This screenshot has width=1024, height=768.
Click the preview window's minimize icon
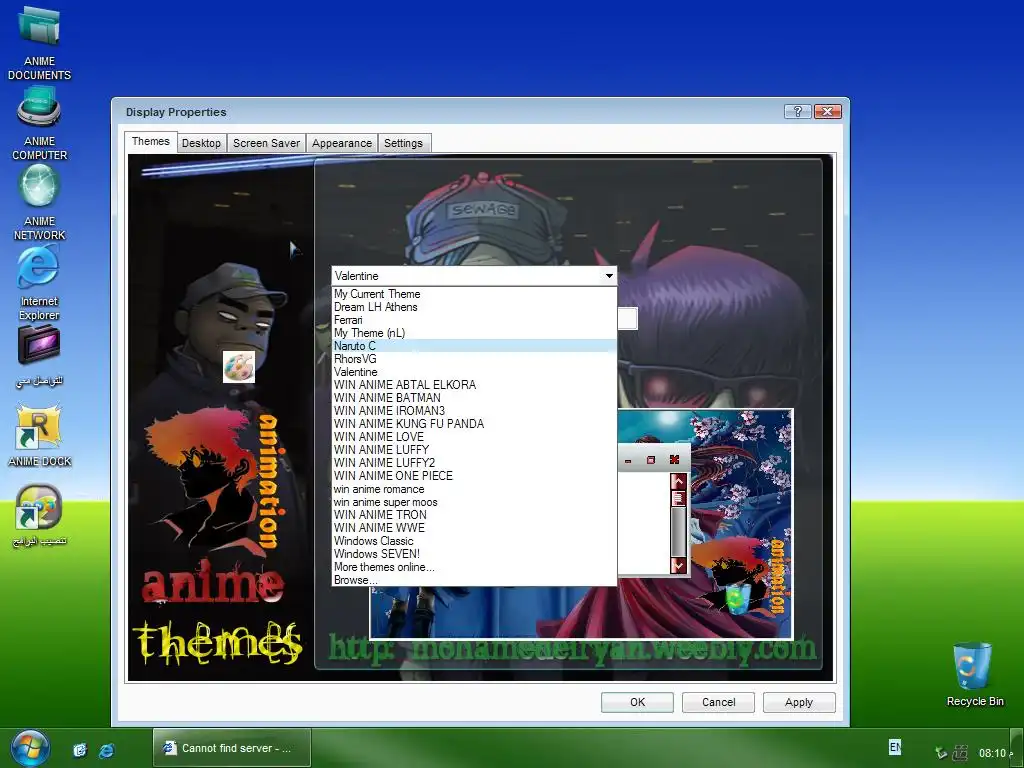[628, 460]
